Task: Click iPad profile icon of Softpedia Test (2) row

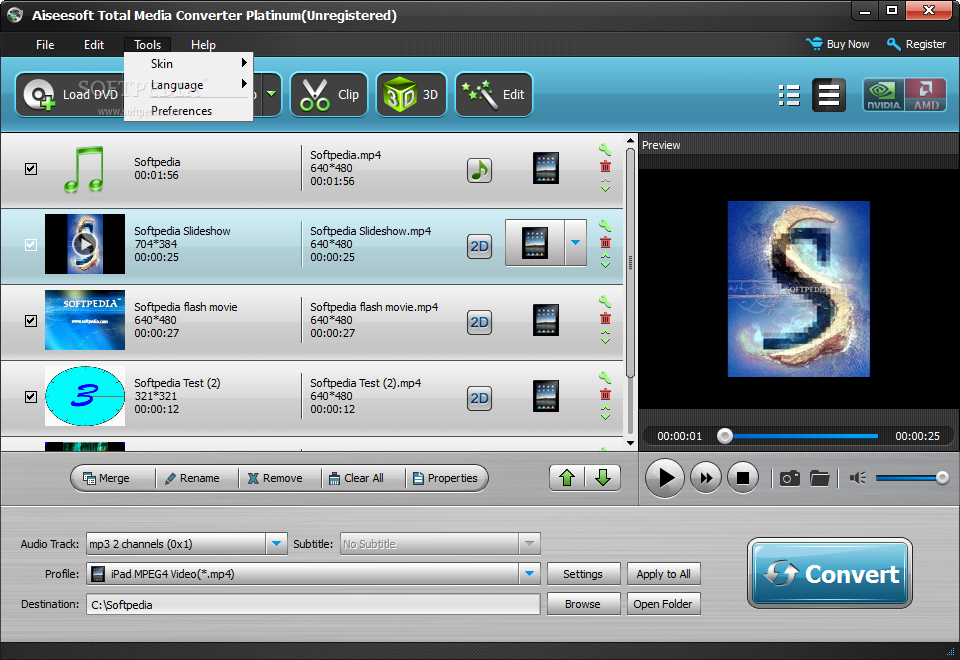Action: tap(546, 396)
